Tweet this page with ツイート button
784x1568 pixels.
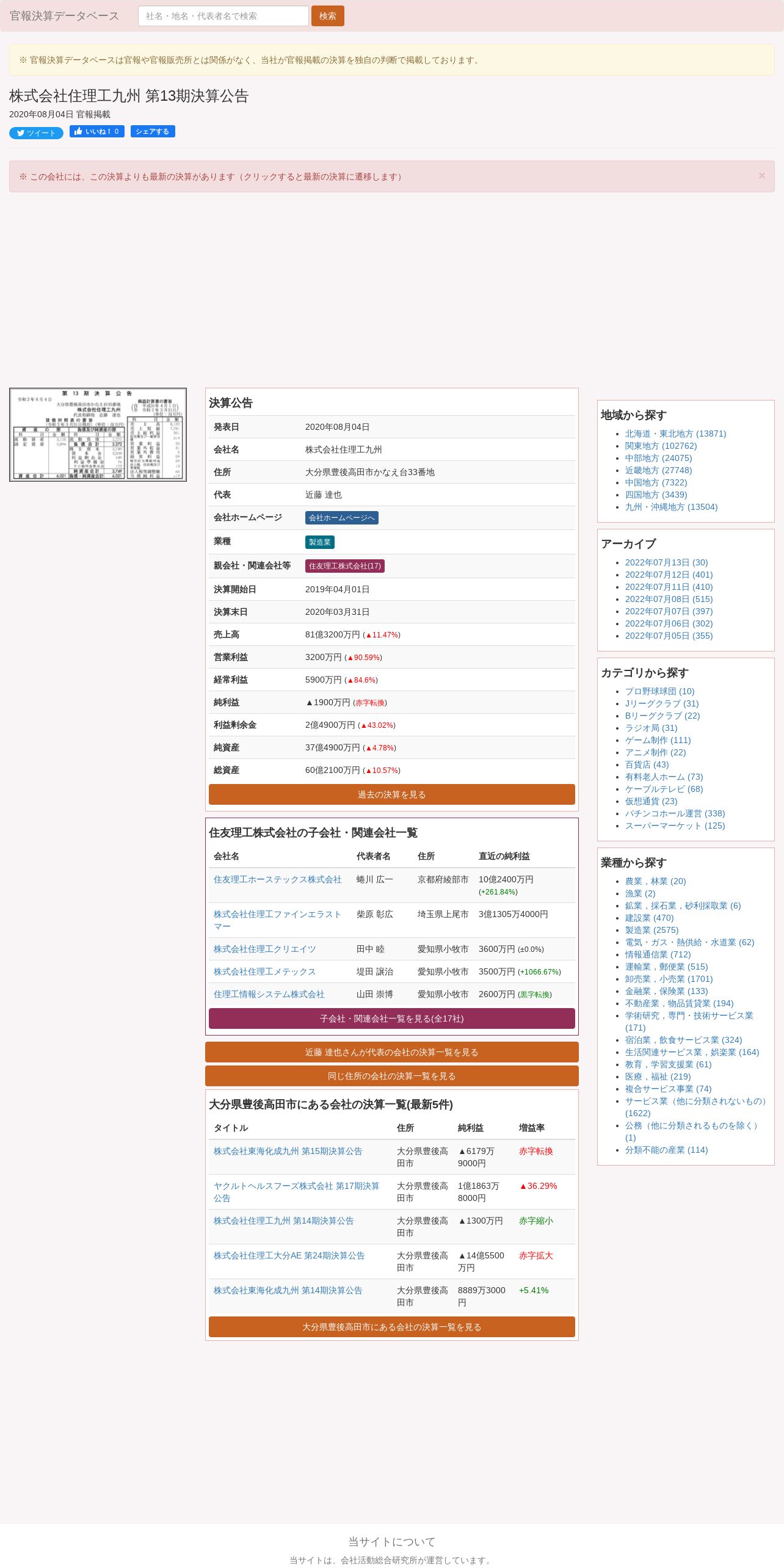(36, 133)
